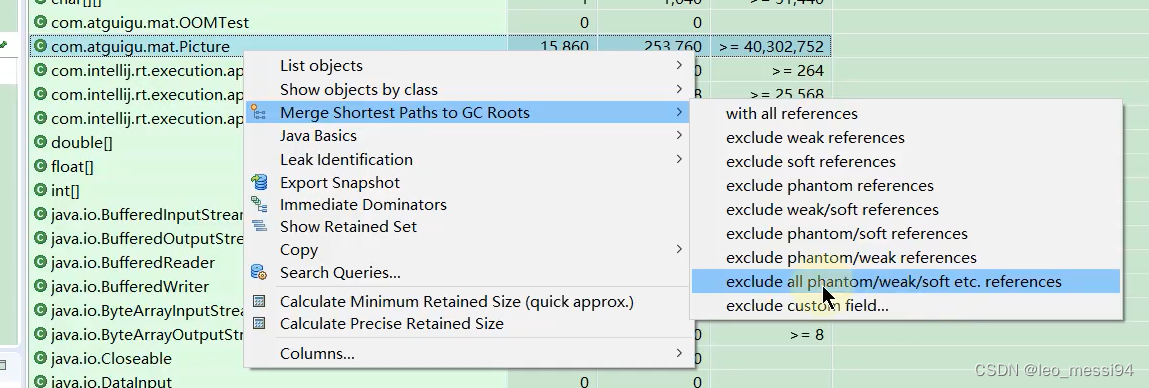
Task: Click the Calculate Minimum Retained Size icon
Action: click(x=259, y=301)
